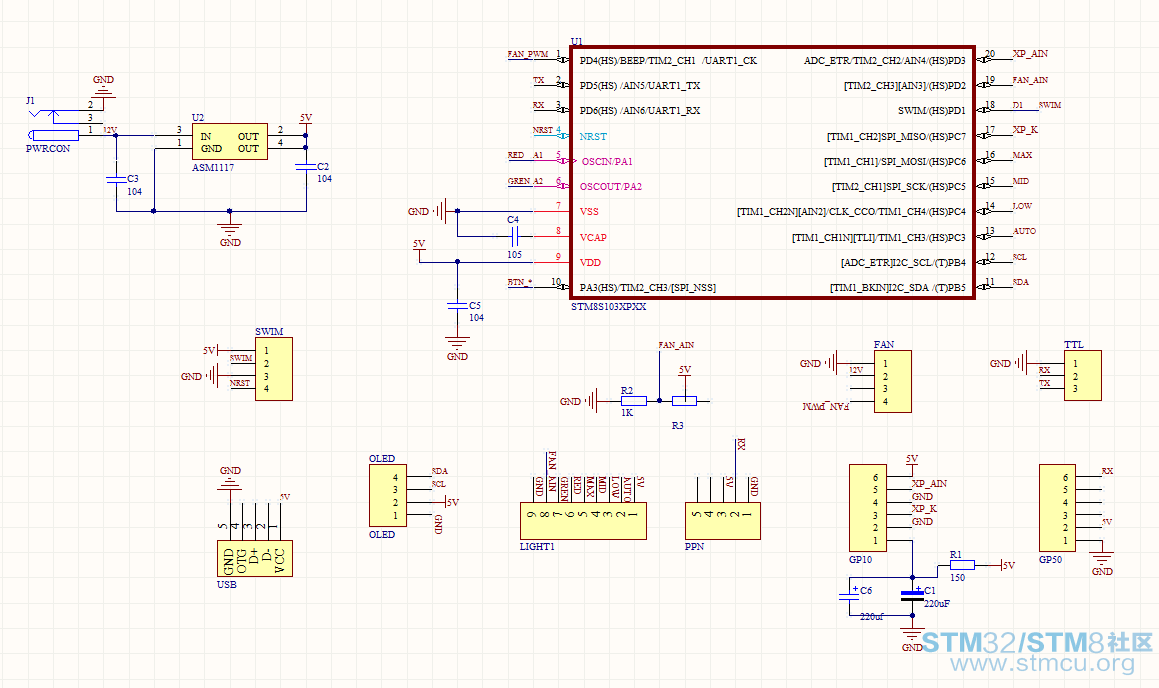Select capacitor C2 on the regulator output

pyautogui.click(x=306, y=167)
